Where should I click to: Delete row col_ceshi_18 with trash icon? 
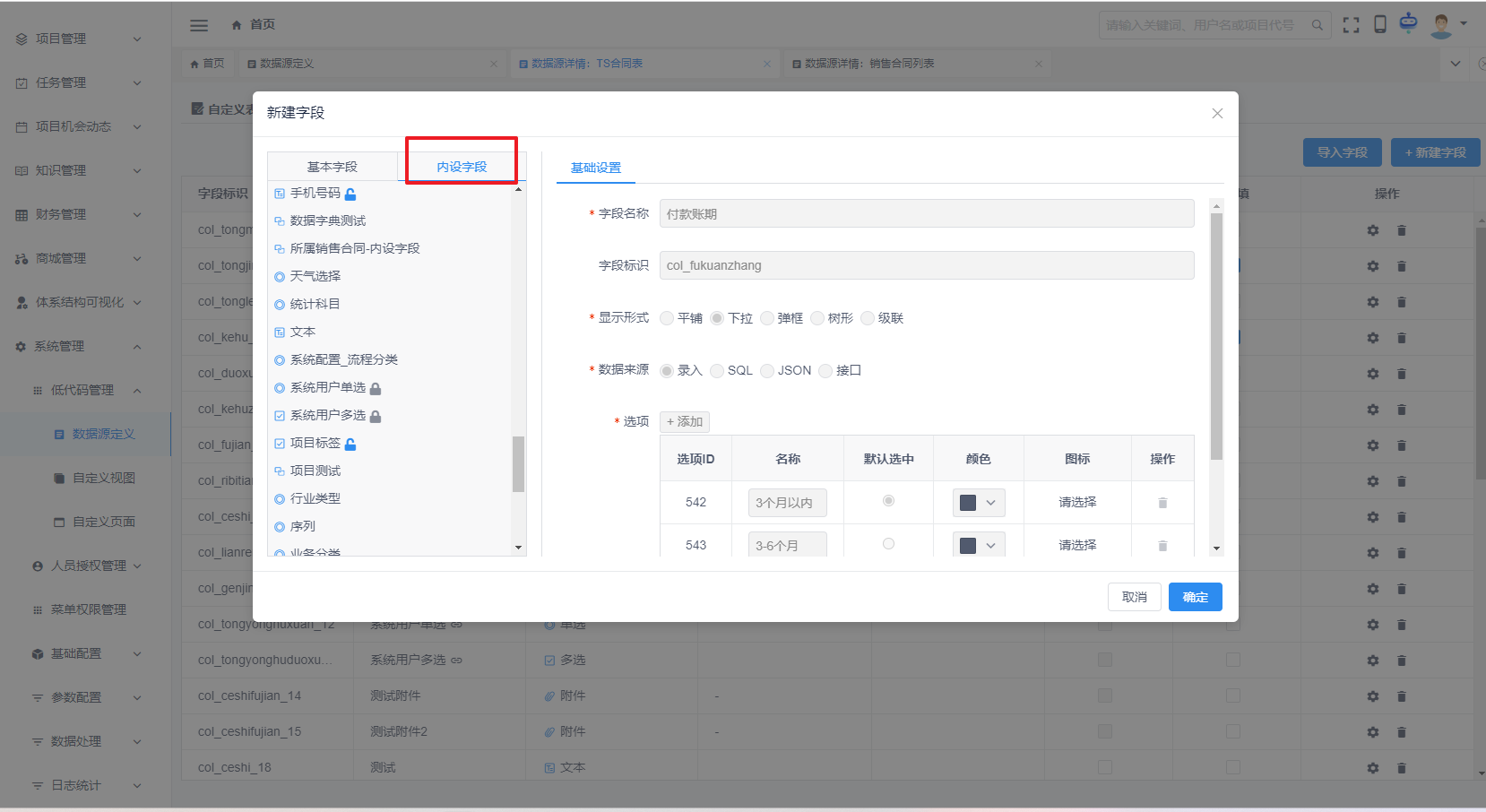click(1402, 768)
